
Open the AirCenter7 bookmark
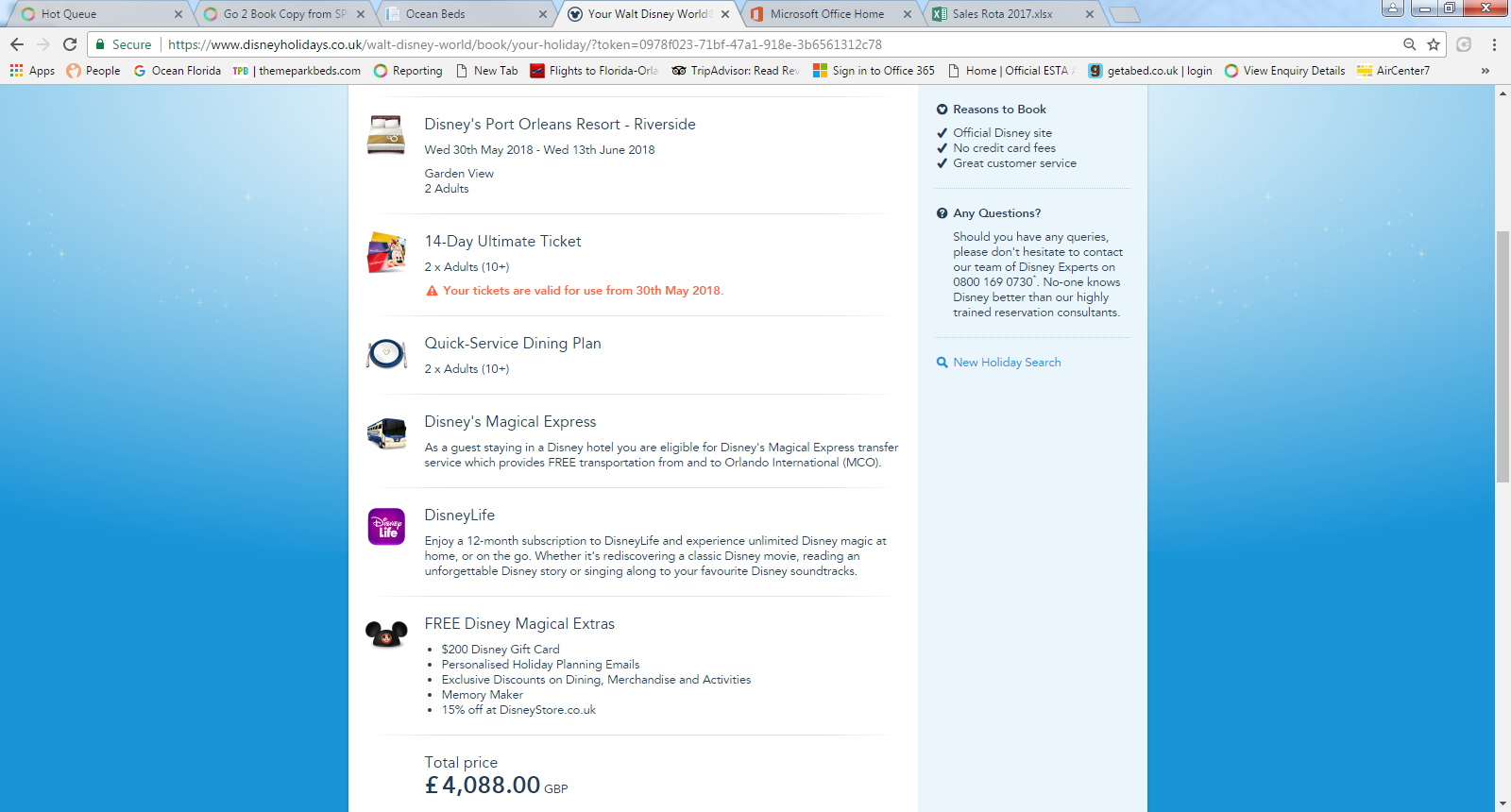point(1394,71)
